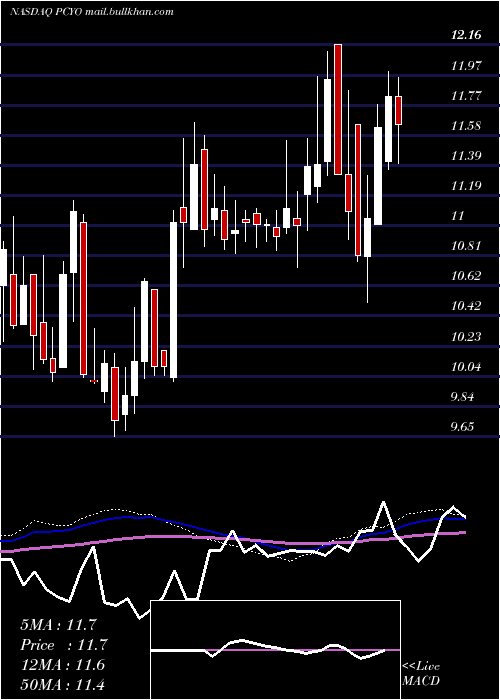Click the 50MA : 11.4 readout
The height and width of the screenshot is (700, 500).
tap(62, 684)
